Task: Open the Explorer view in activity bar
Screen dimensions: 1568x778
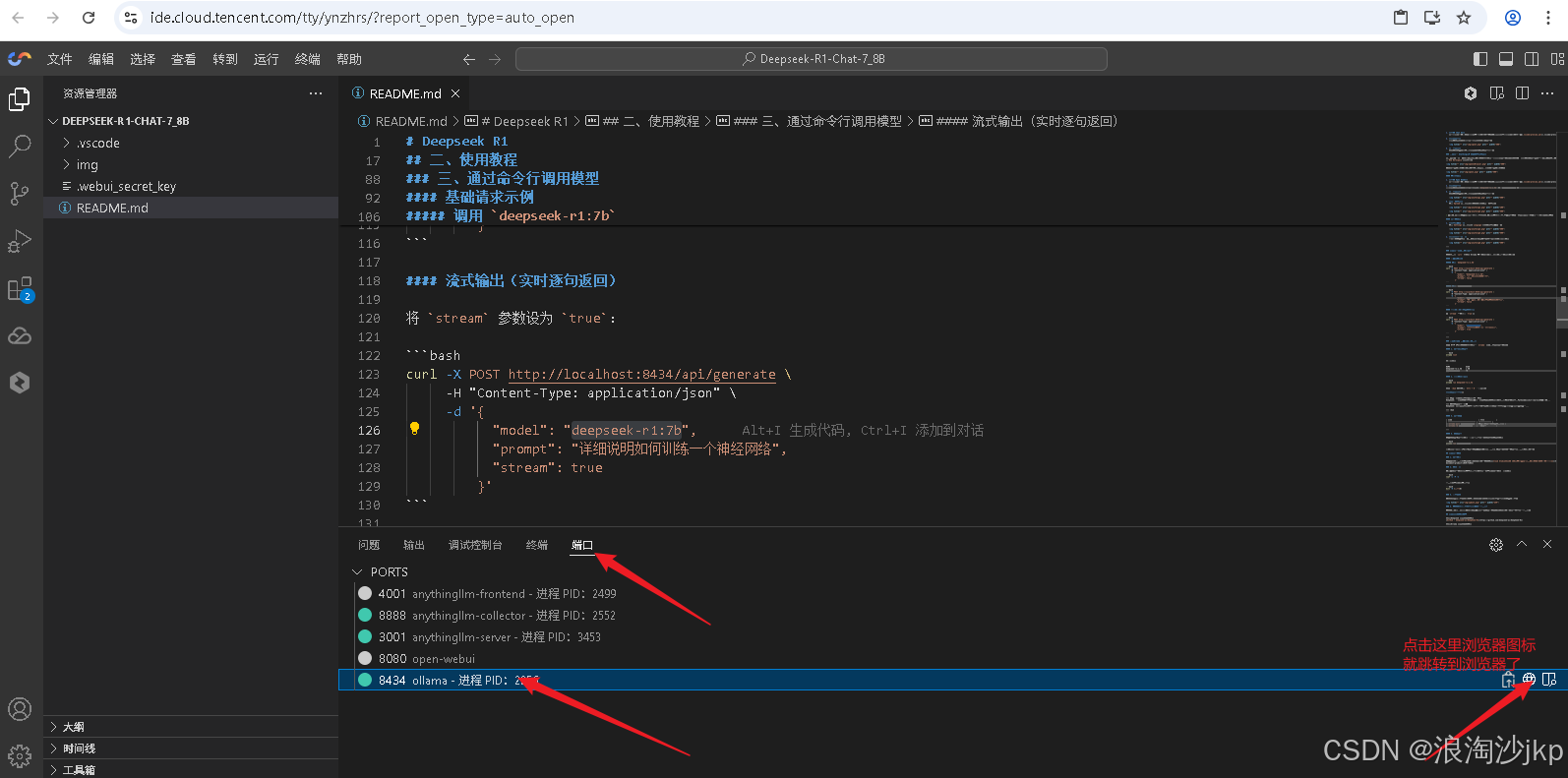Action: (20, 99)
